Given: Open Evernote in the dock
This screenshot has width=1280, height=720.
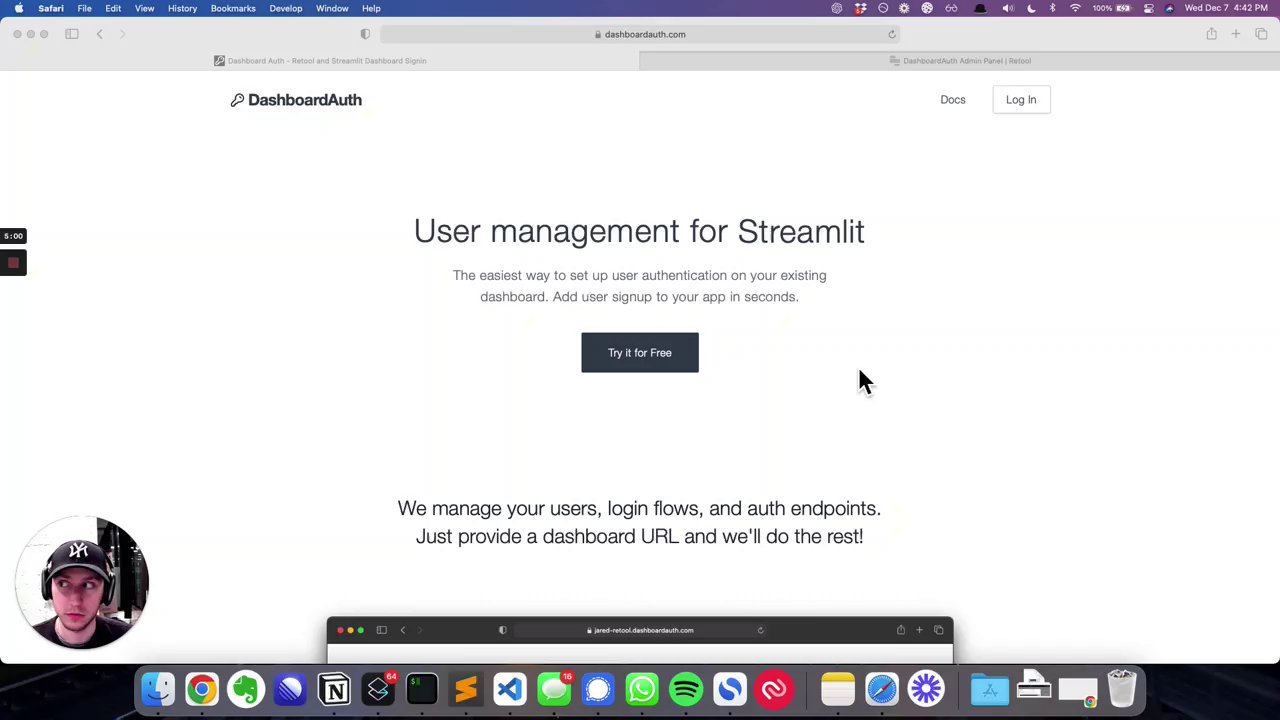Looking at the screenshot, I should pos(246,689).
